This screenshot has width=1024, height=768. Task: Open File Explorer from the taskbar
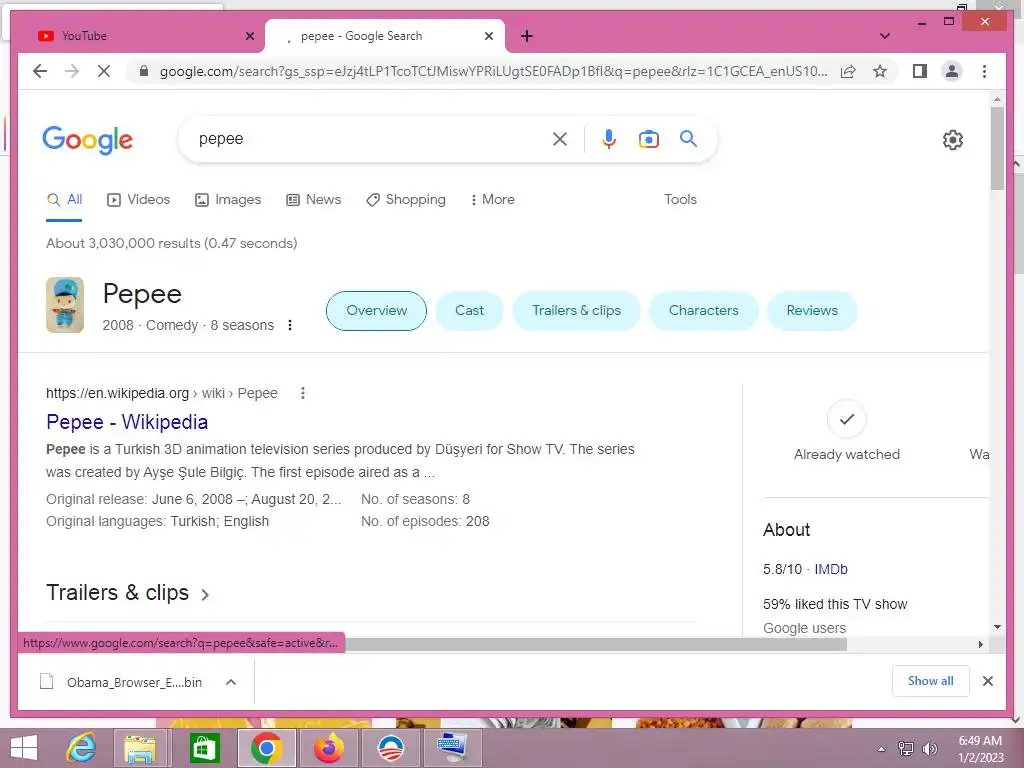(x=141, y=748)
